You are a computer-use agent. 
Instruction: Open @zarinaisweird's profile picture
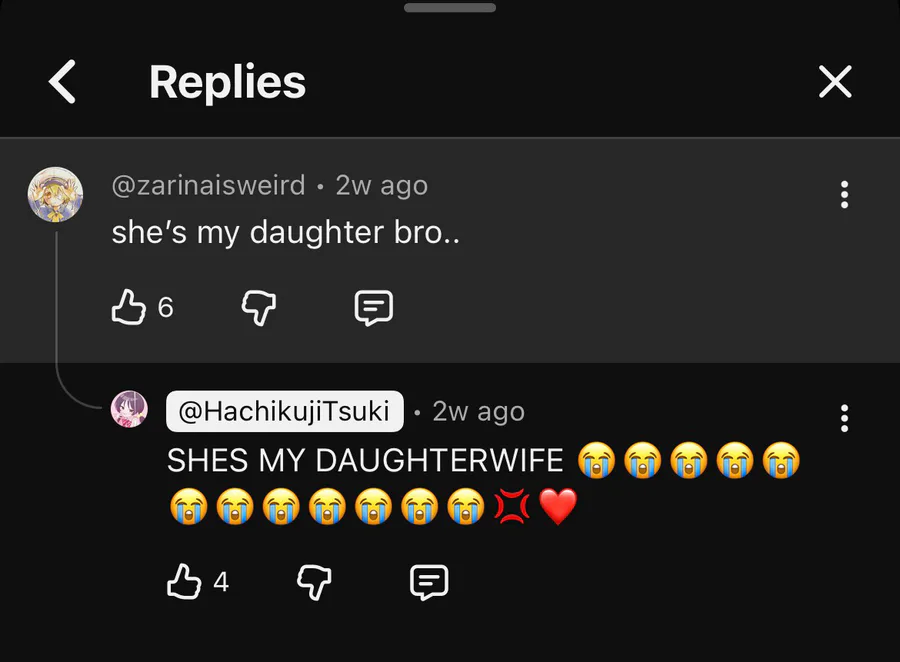[x=55, y=194]
